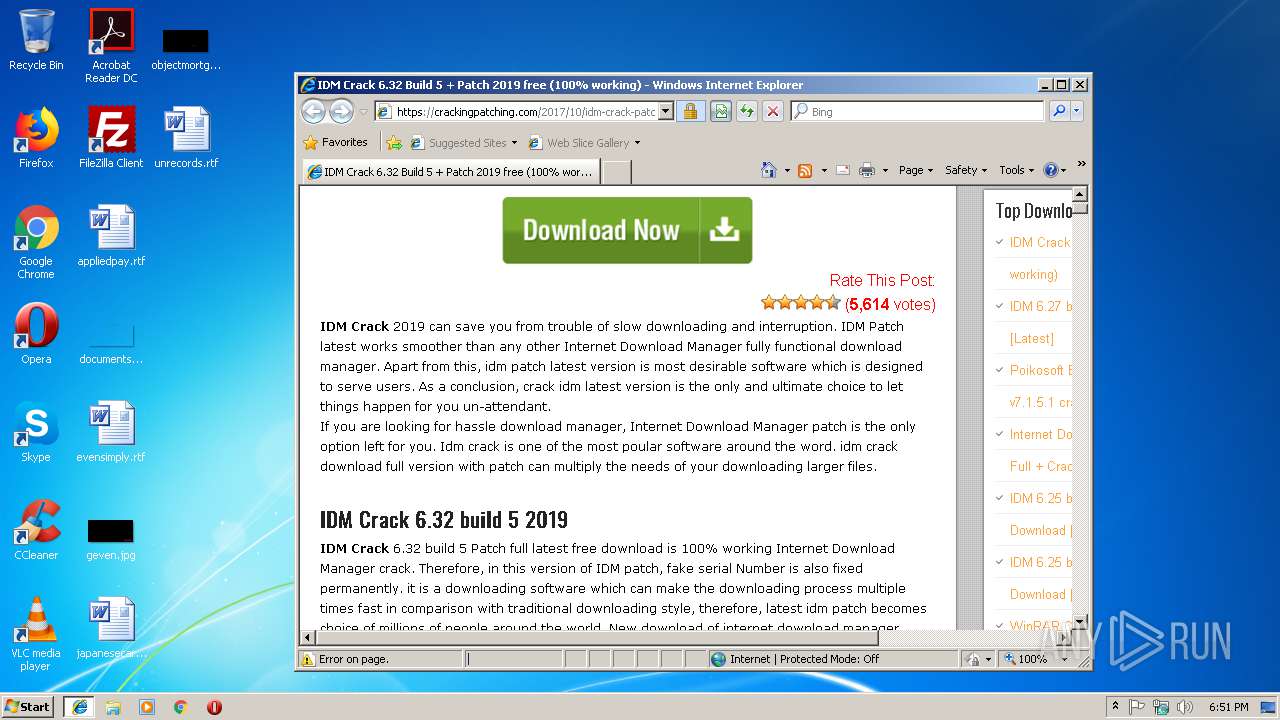Open the Tools menu
This screenshot has width=1280, height=720.
tap(1017, 170)
